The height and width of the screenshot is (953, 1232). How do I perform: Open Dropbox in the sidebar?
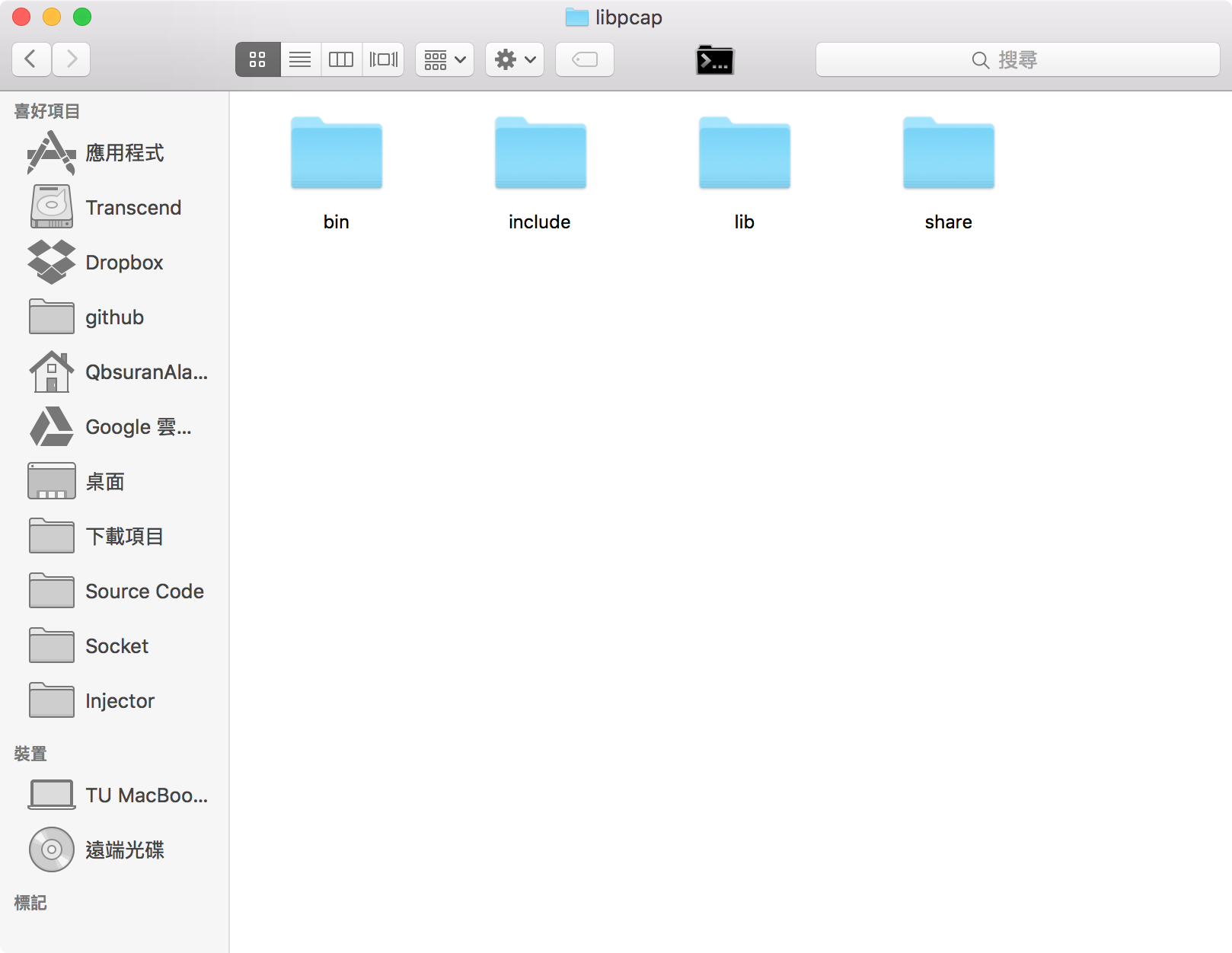coord(123,263)
